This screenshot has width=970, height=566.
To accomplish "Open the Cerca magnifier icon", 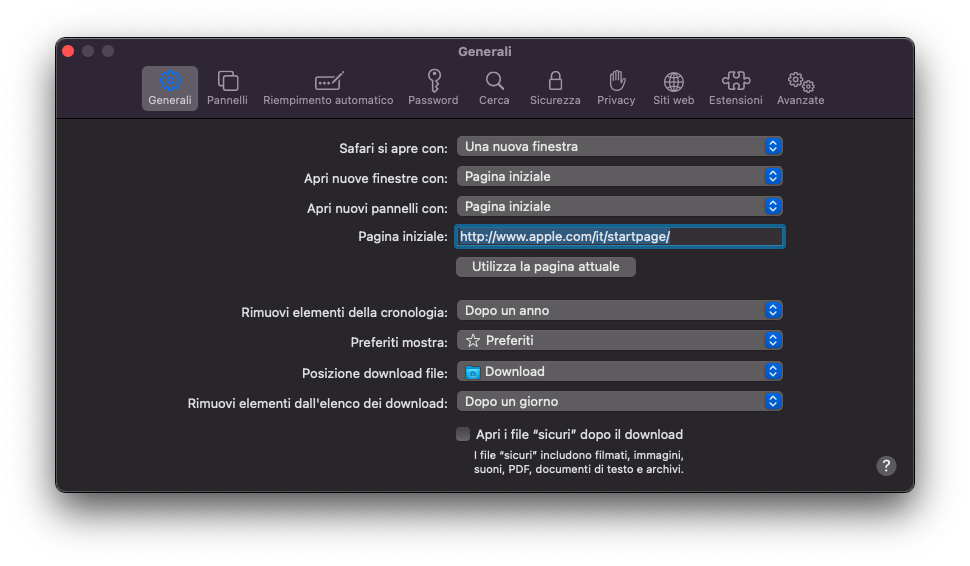I will point(494,82).
